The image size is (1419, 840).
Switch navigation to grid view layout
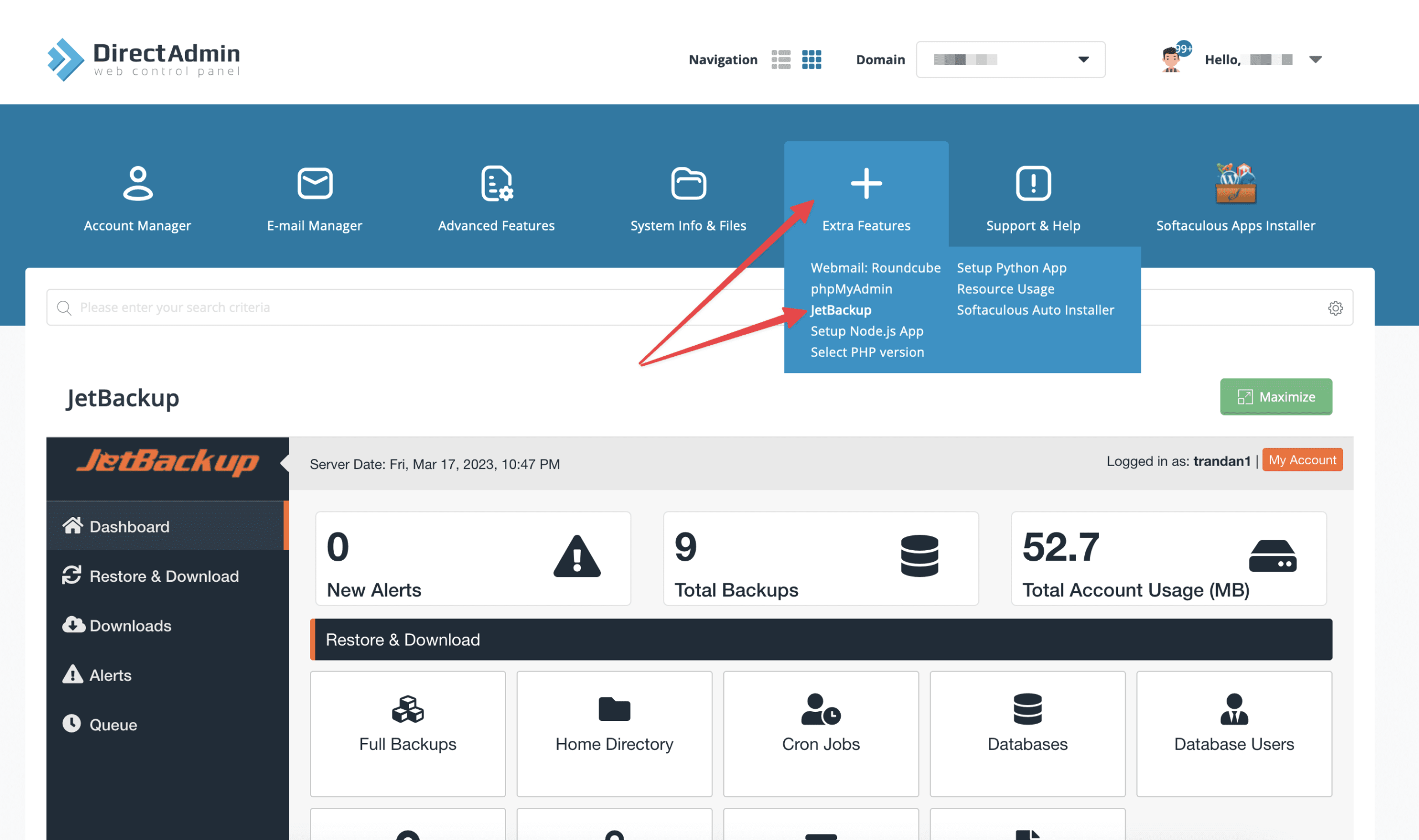(812, 59)
